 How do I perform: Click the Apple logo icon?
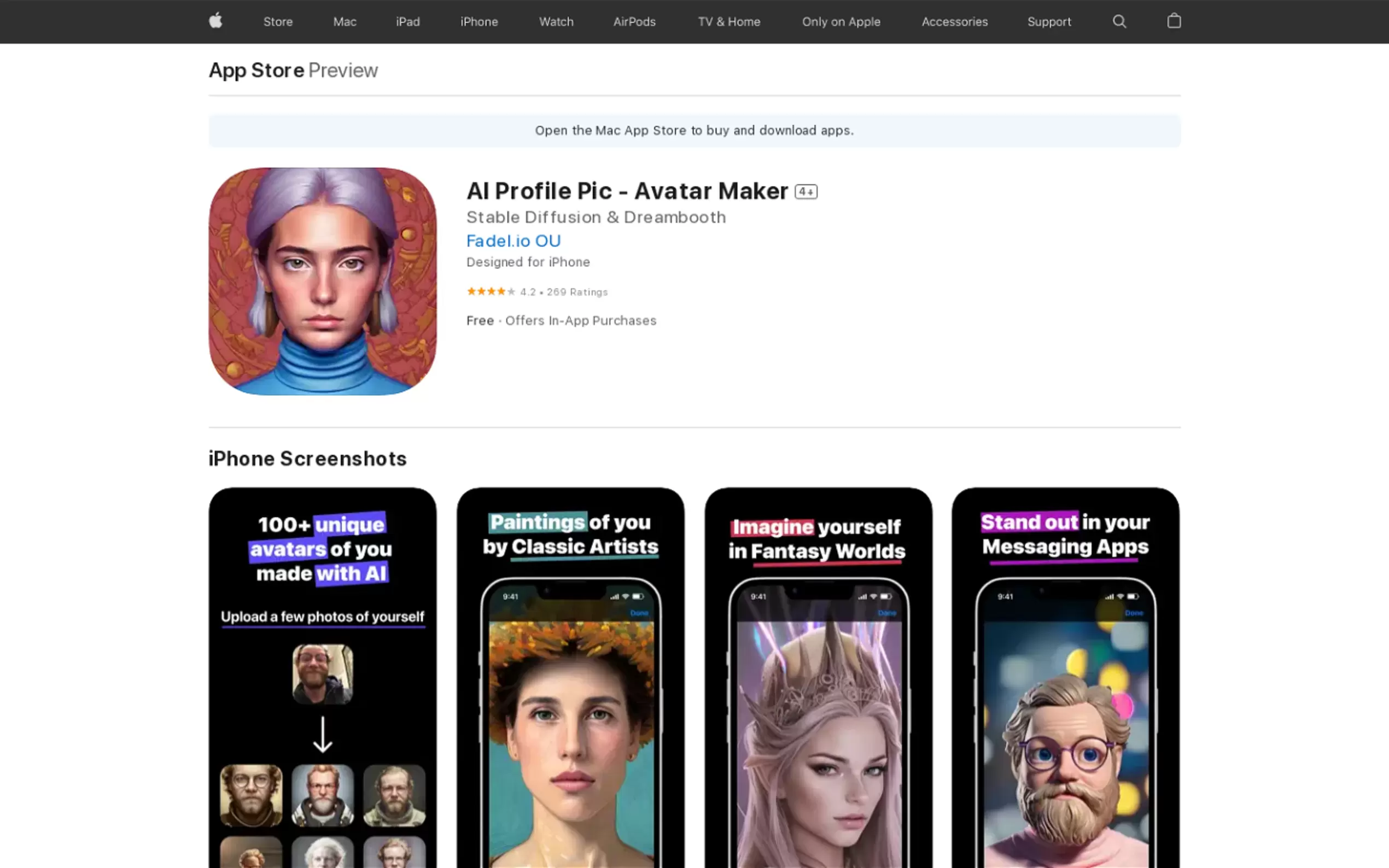point(215,21)
